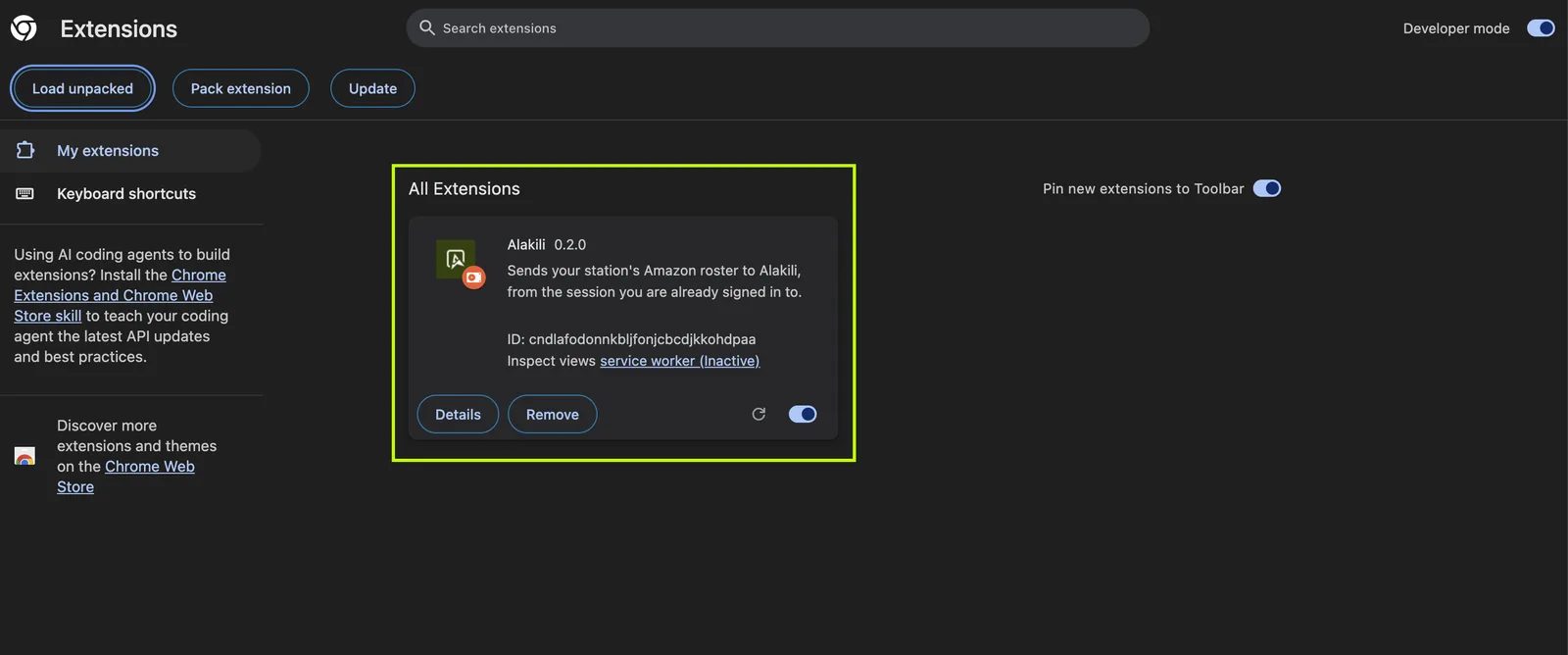
Task: Click the Keyboard shortcuts keyboard icon
Action: tap(25, 193)
